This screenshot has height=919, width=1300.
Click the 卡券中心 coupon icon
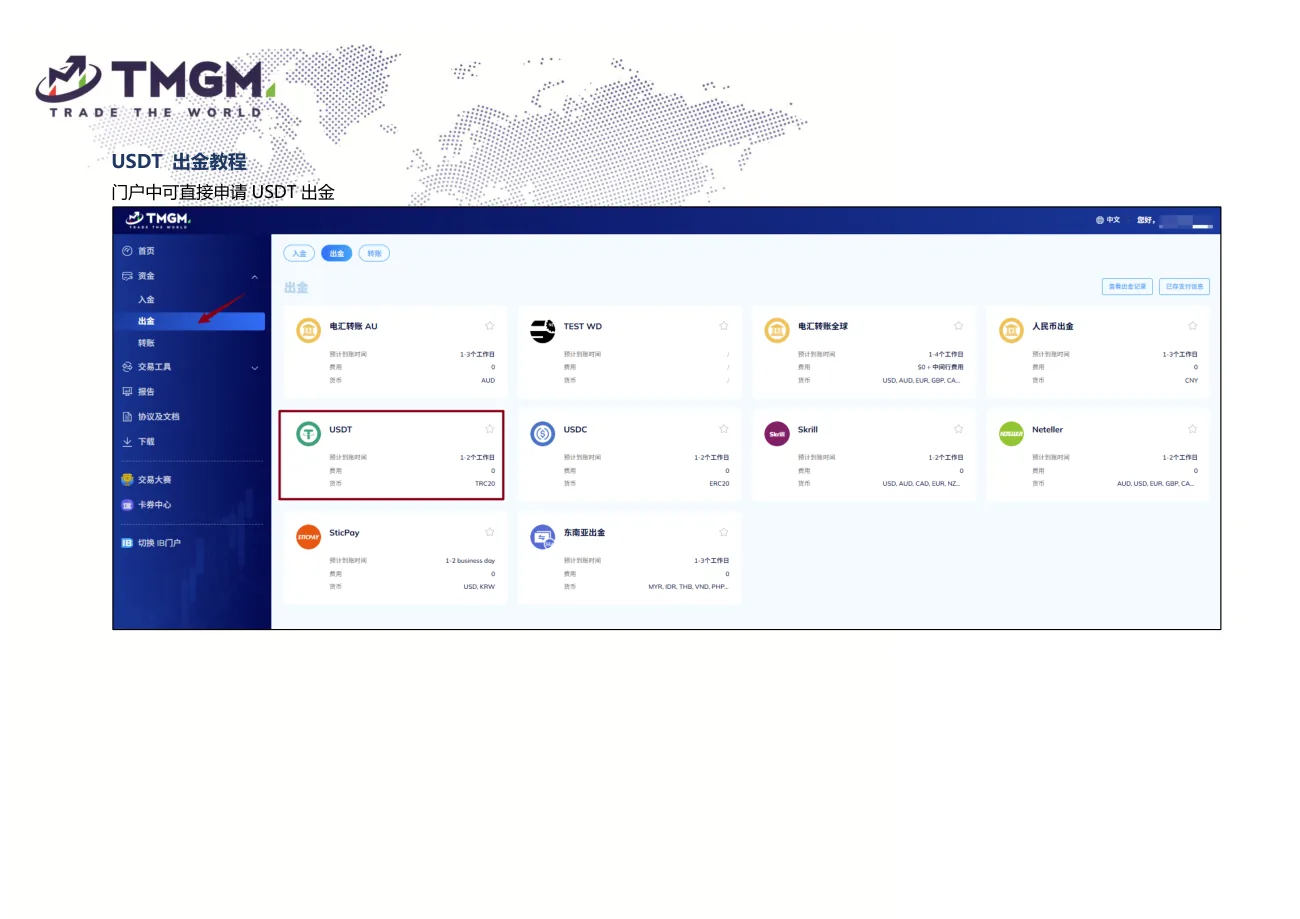127,505
